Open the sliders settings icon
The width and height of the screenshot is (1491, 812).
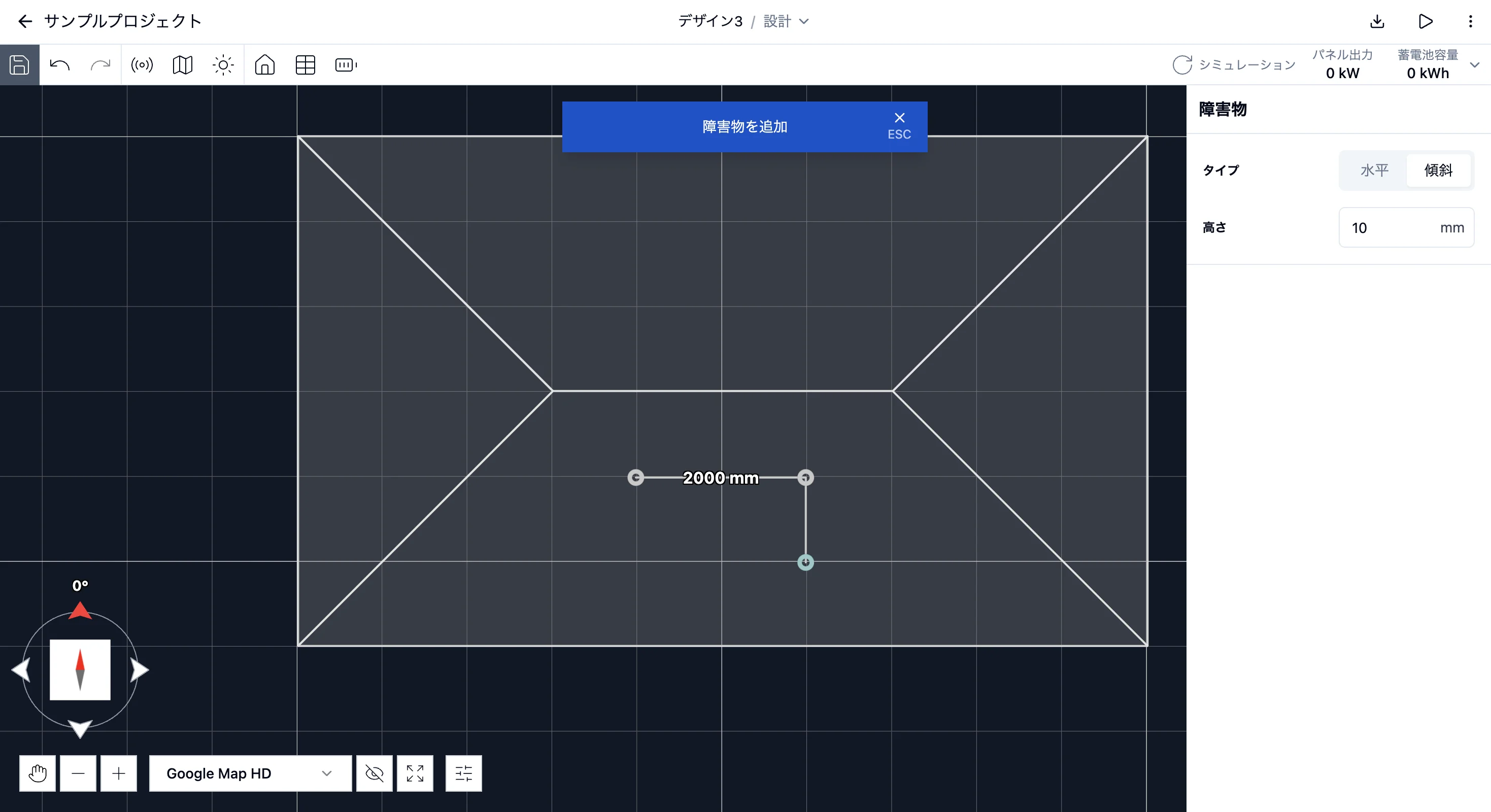tap(464, 773)
